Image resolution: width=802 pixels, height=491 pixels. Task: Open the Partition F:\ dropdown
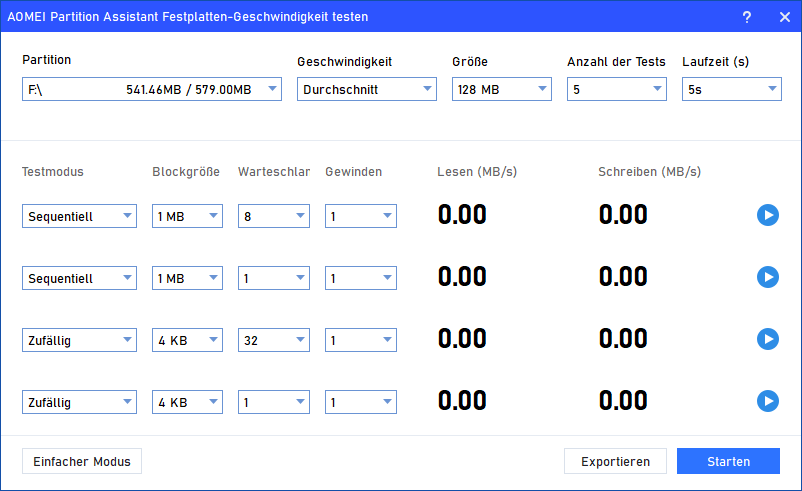152,90
